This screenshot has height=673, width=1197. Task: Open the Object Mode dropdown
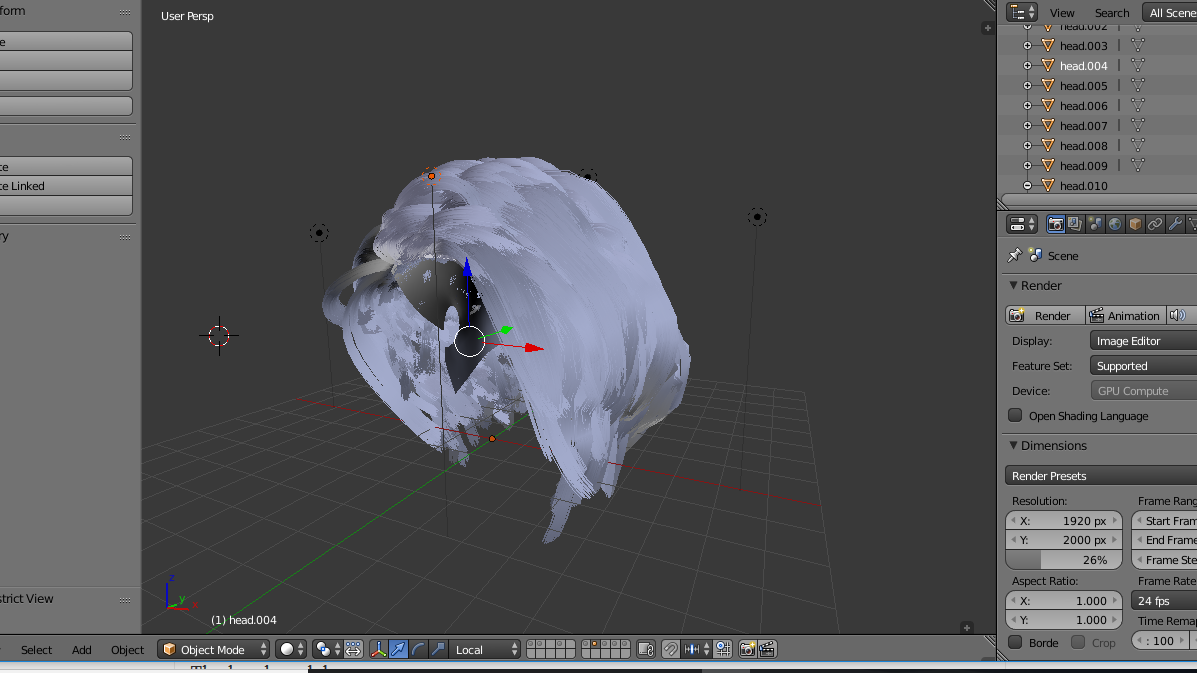click(x=214, y=649)
